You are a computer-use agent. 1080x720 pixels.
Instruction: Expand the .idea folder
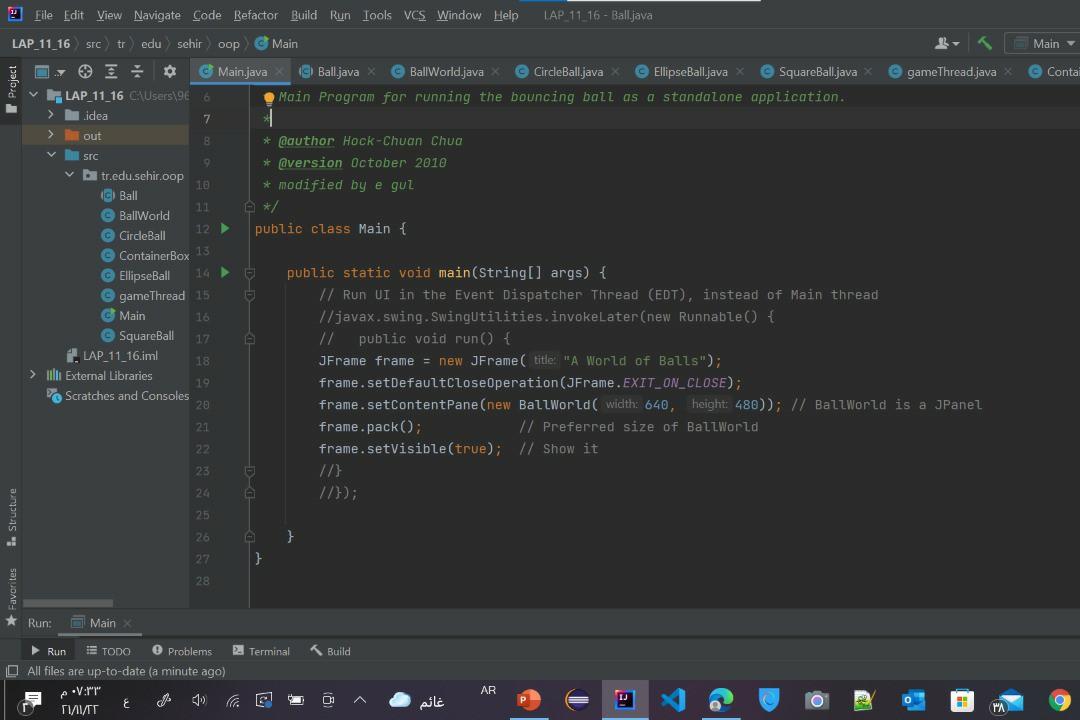[x=51, y=115]
